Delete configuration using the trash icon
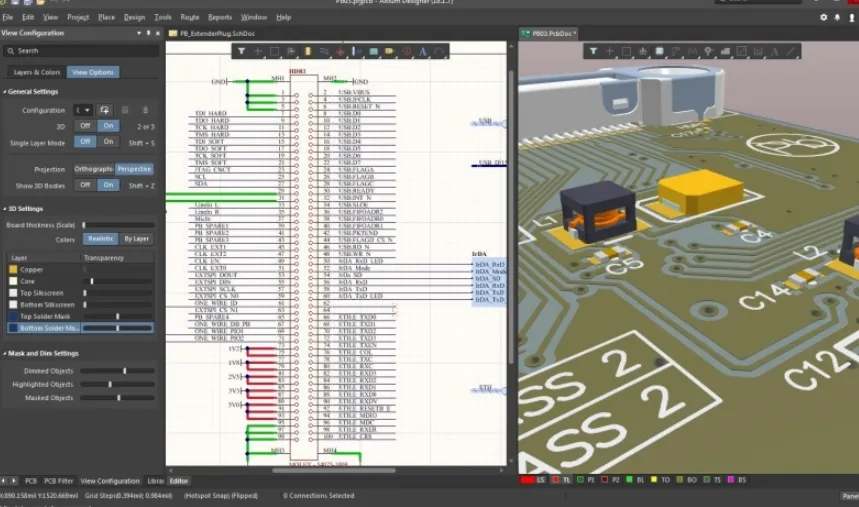The width and height of the screenshot is (859, 507). [145, 110]
